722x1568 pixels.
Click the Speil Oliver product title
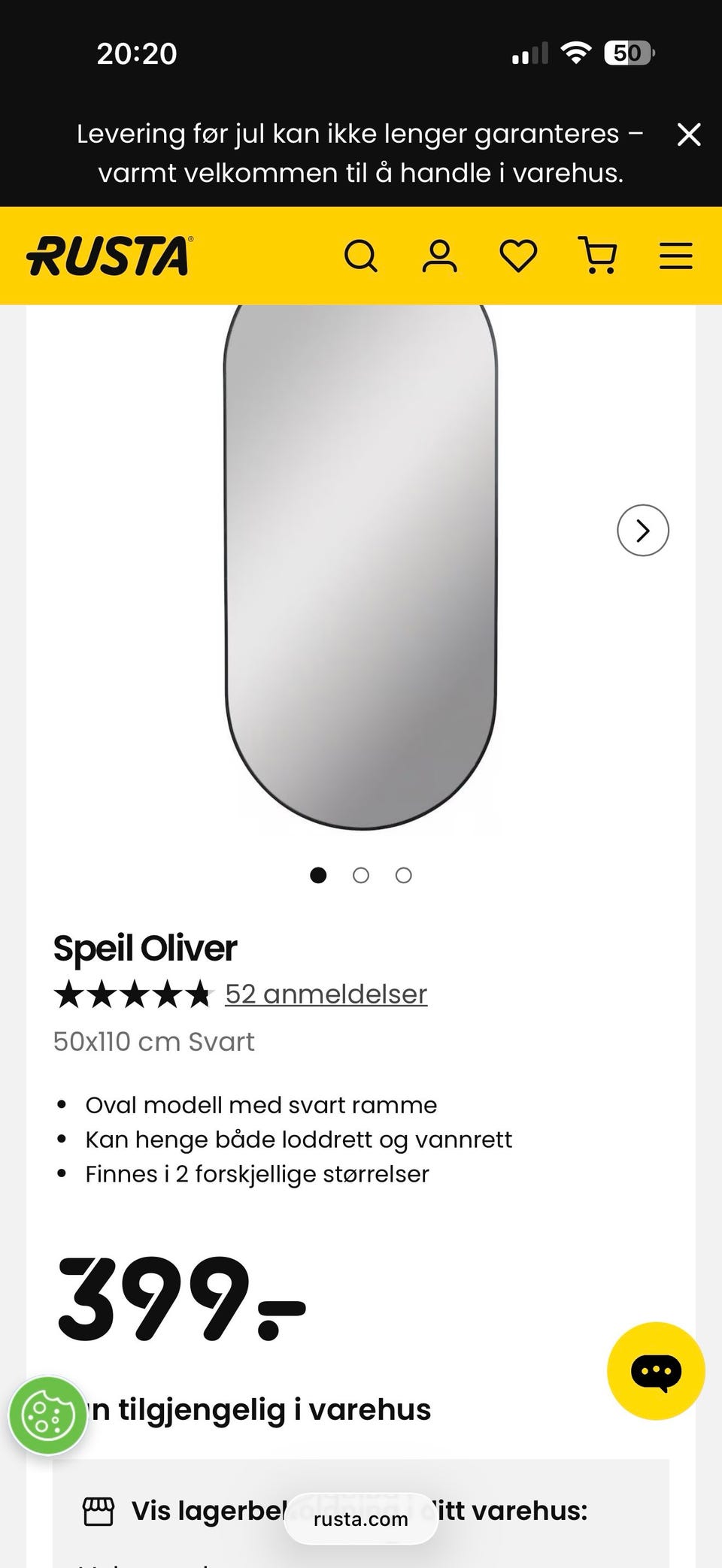[x=145, y=949]
